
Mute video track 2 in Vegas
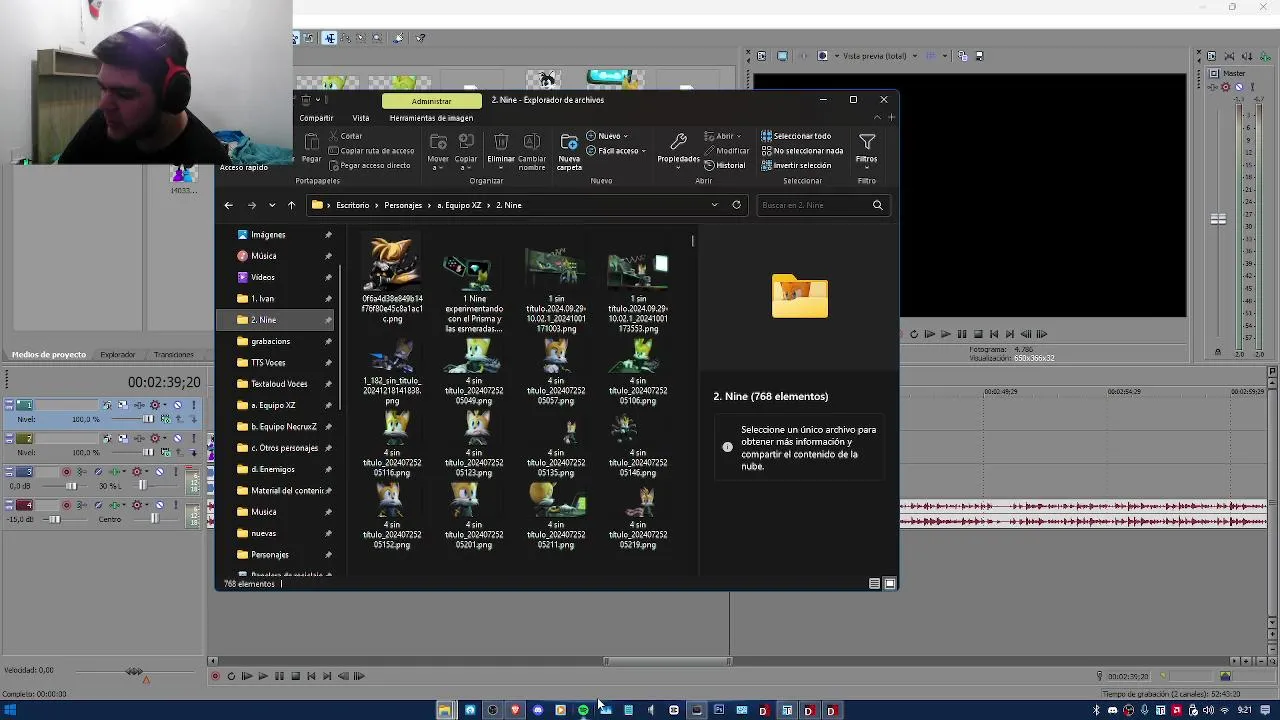pyautogui.click(x=178, y=439)
